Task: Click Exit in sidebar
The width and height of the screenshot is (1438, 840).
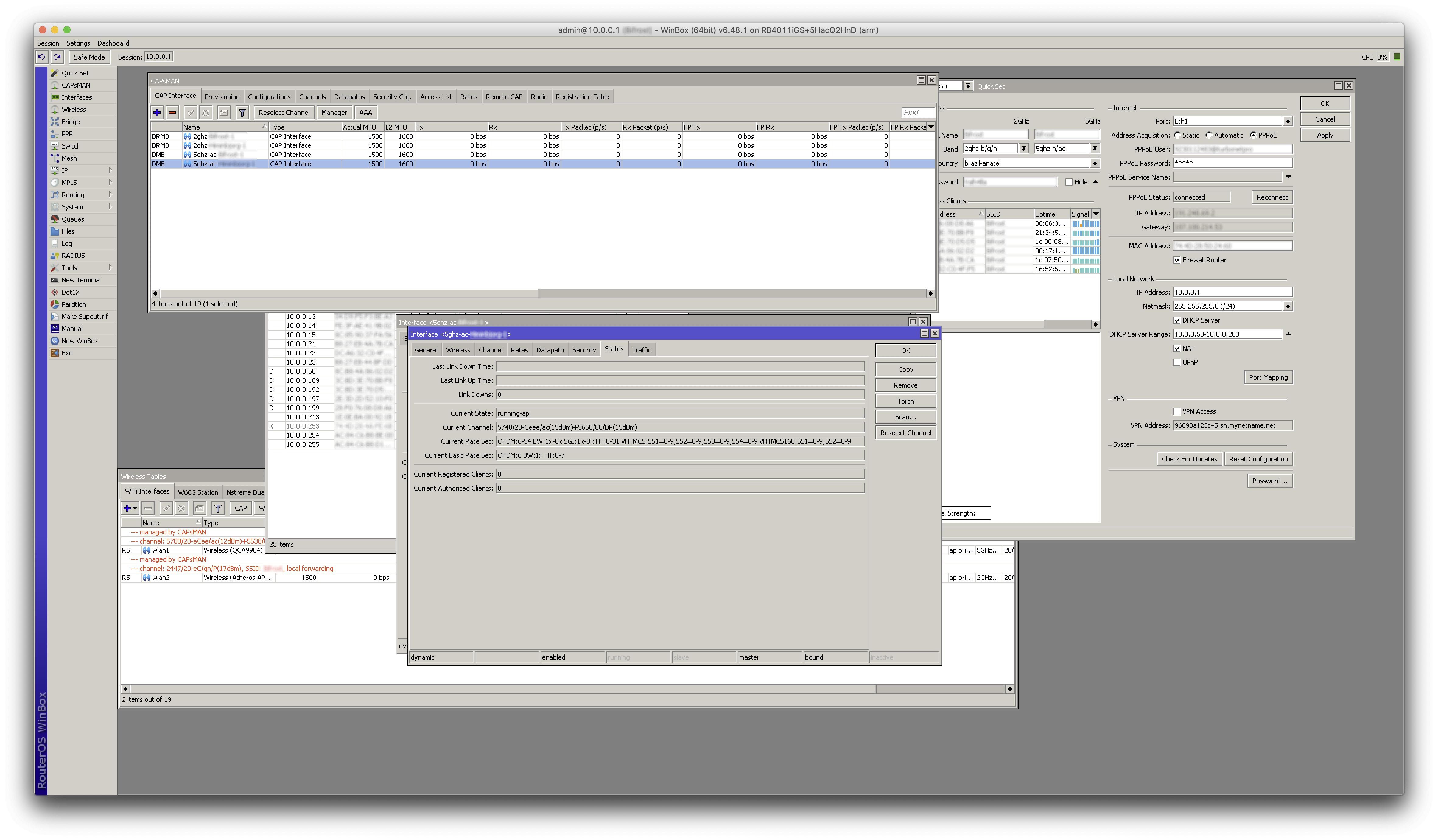Action: click(x=67, y=353)
